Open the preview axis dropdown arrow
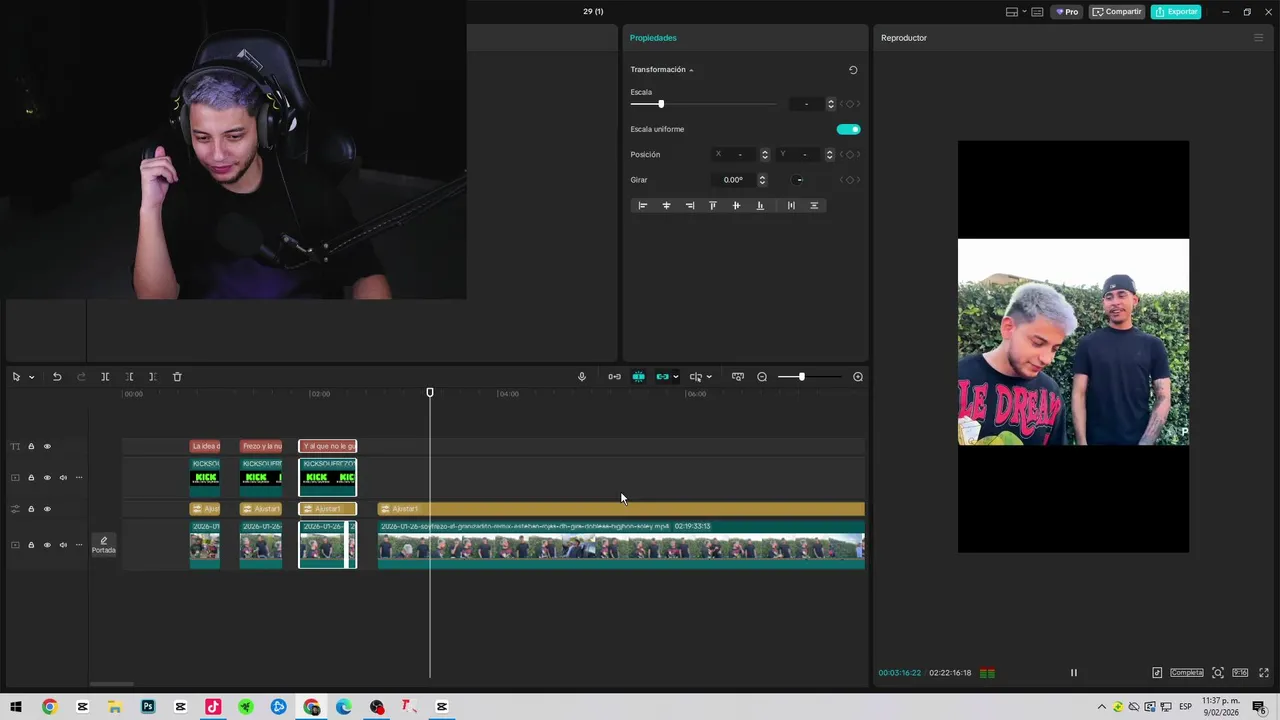The image size is (1280, 720). tap(709, 377)
